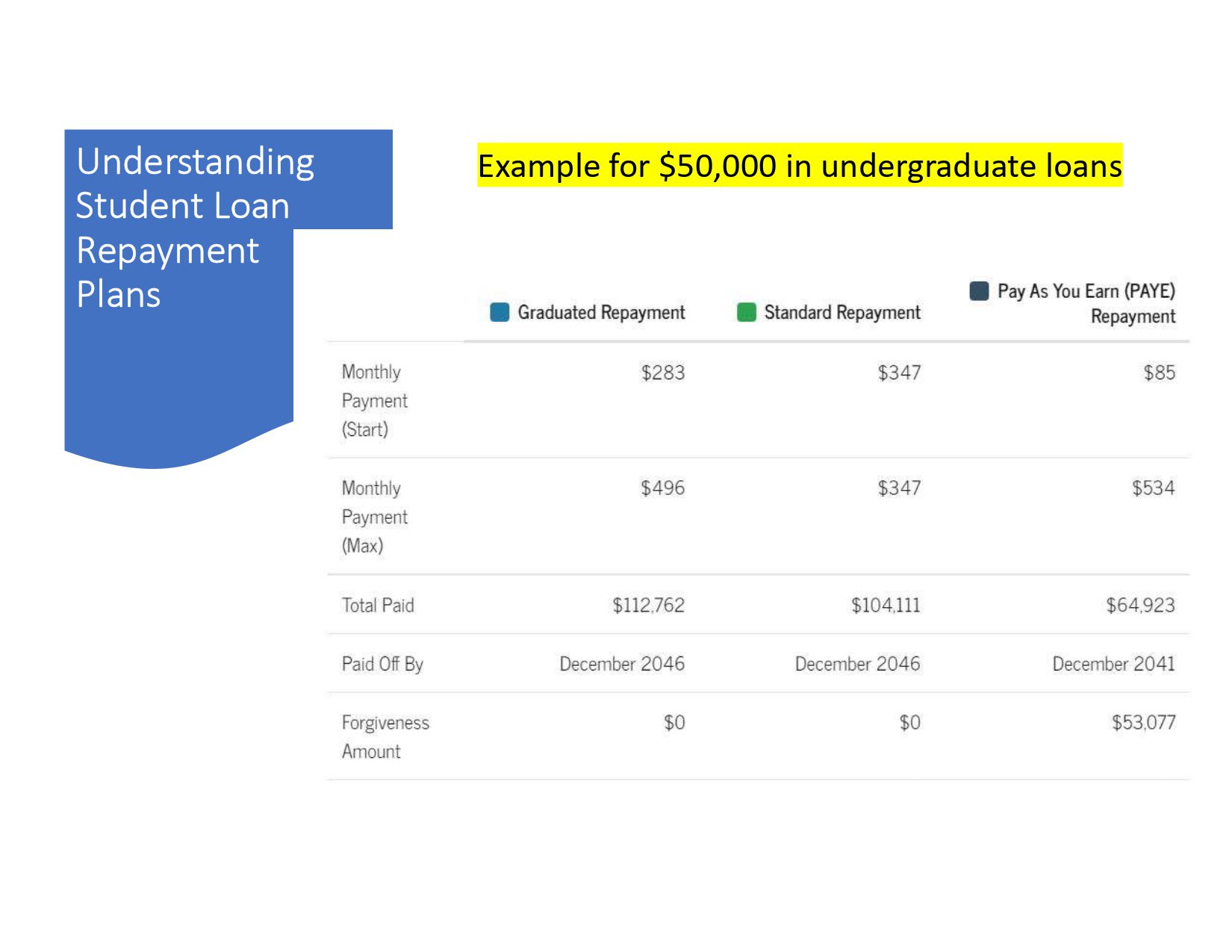This screenshot has height=952, width=1232.
Task: Select the Standard Repayment column header
Action: pyautogui.click(x=841, y=312)
